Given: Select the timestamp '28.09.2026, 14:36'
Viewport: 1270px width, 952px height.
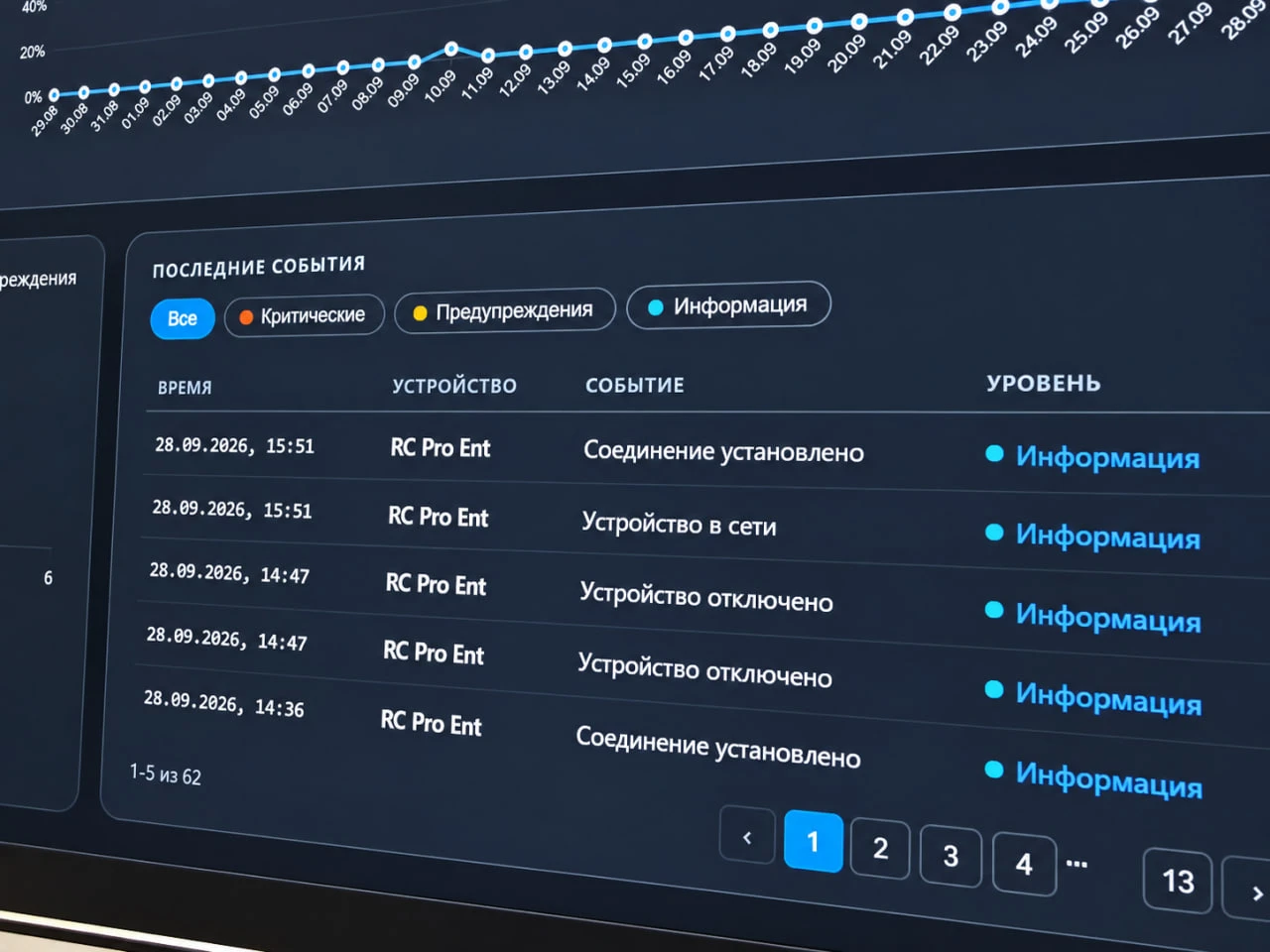Looking at the screenshot, I should coord(223,703).
